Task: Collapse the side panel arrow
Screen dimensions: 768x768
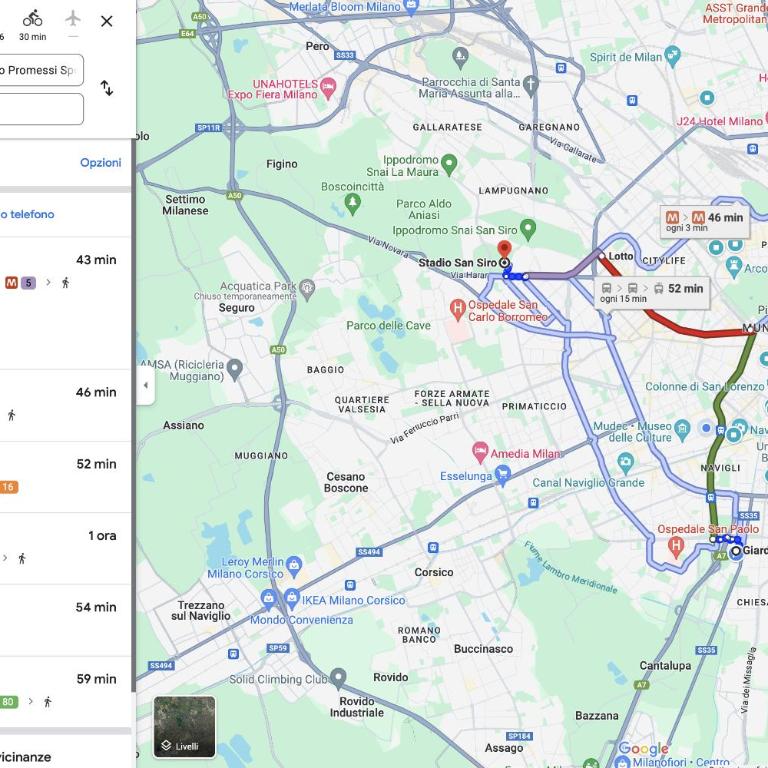Action: [145, 385]
